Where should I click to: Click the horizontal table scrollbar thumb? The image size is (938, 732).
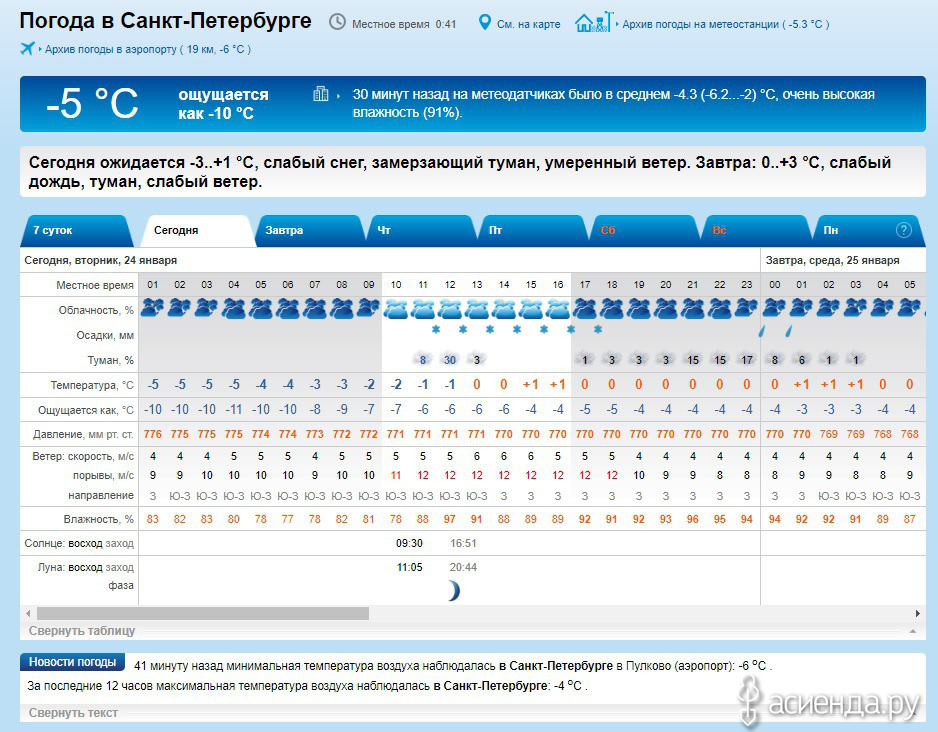tap(203, 614)
